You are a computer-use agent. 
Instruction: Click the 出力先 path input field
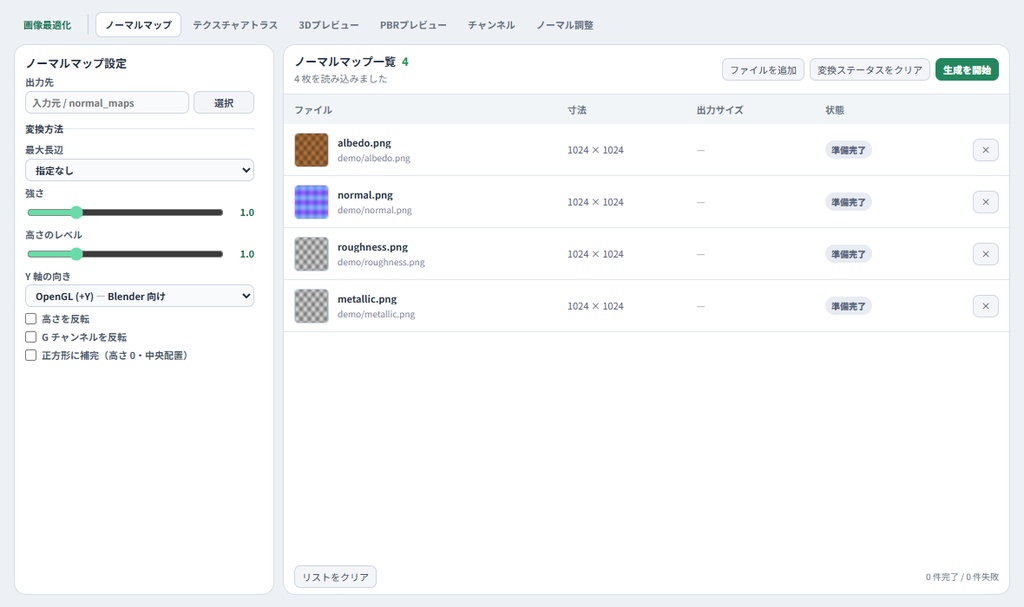[x=107, y=103]
